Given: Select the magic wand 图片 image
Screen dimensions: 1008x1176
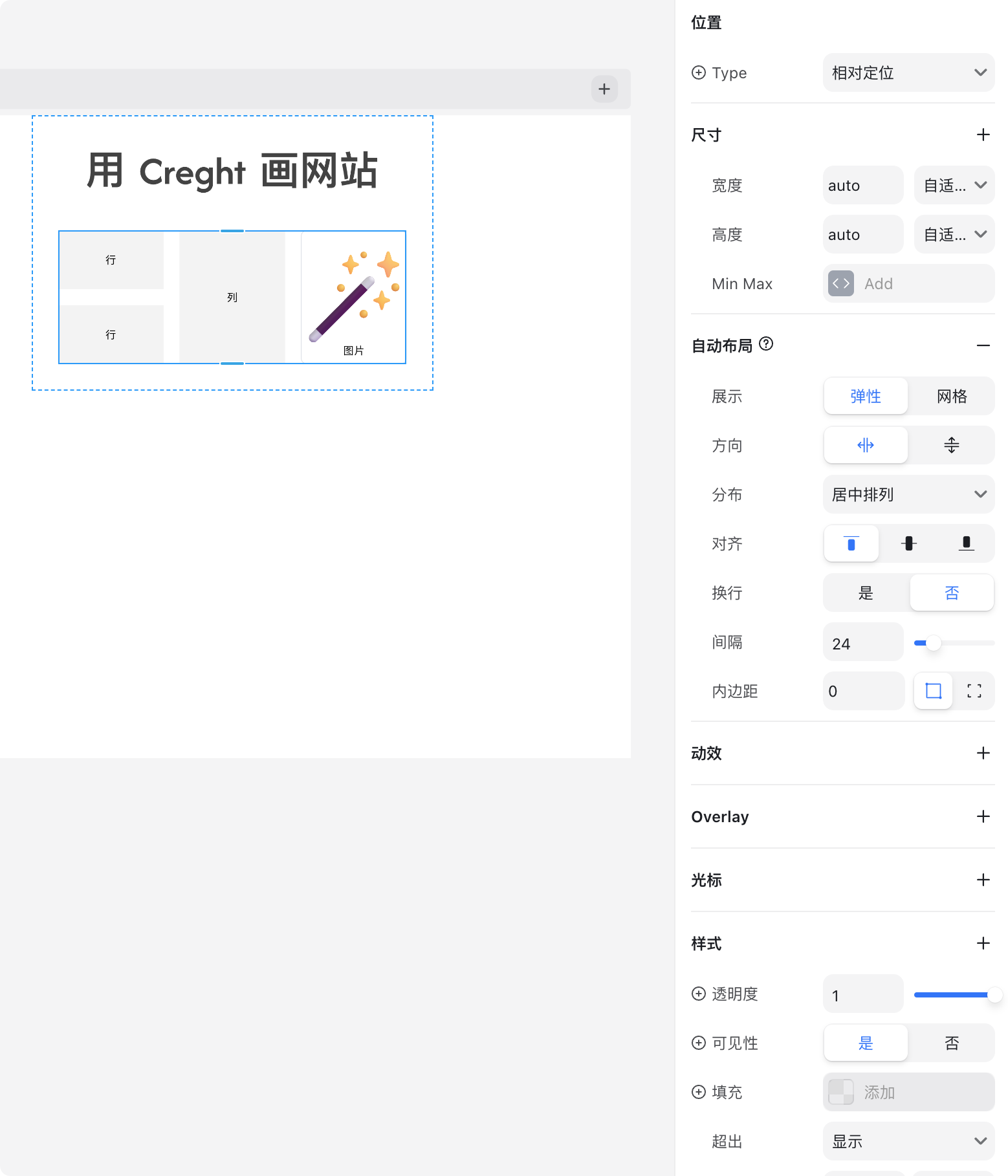Looking at the screenshot, I should click(x=353, y=298).
